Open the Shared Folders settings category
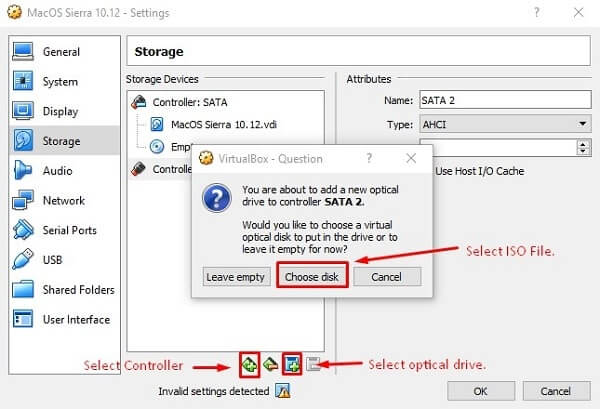This screenshot has height=409, width=600. coord(64,290)
